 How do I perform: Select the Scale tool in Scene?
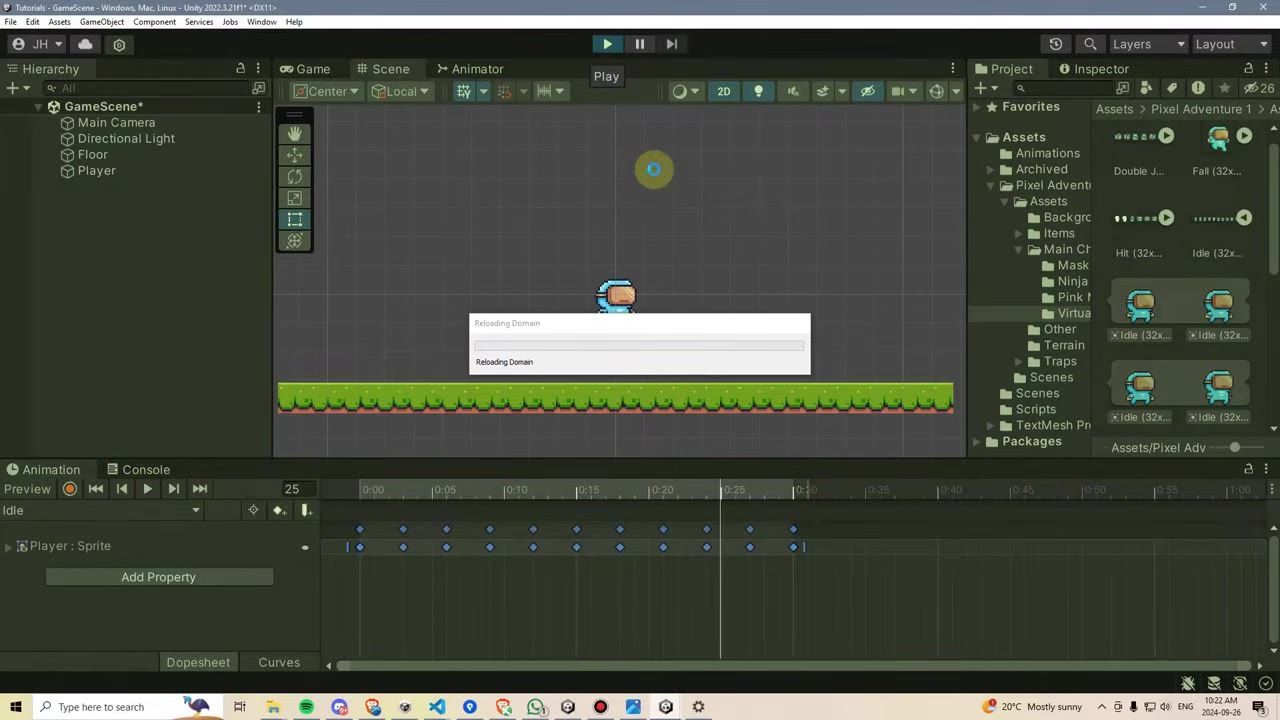click(294, 198)
